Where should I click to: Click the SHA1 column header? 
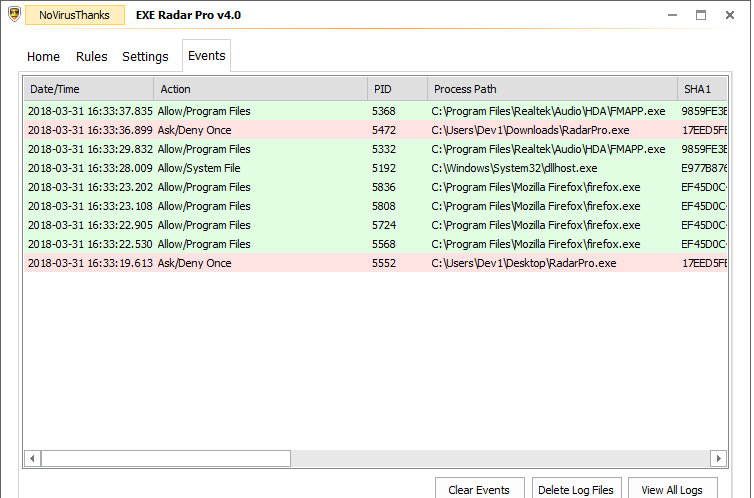pyautogui.click(x=702, y=89)
